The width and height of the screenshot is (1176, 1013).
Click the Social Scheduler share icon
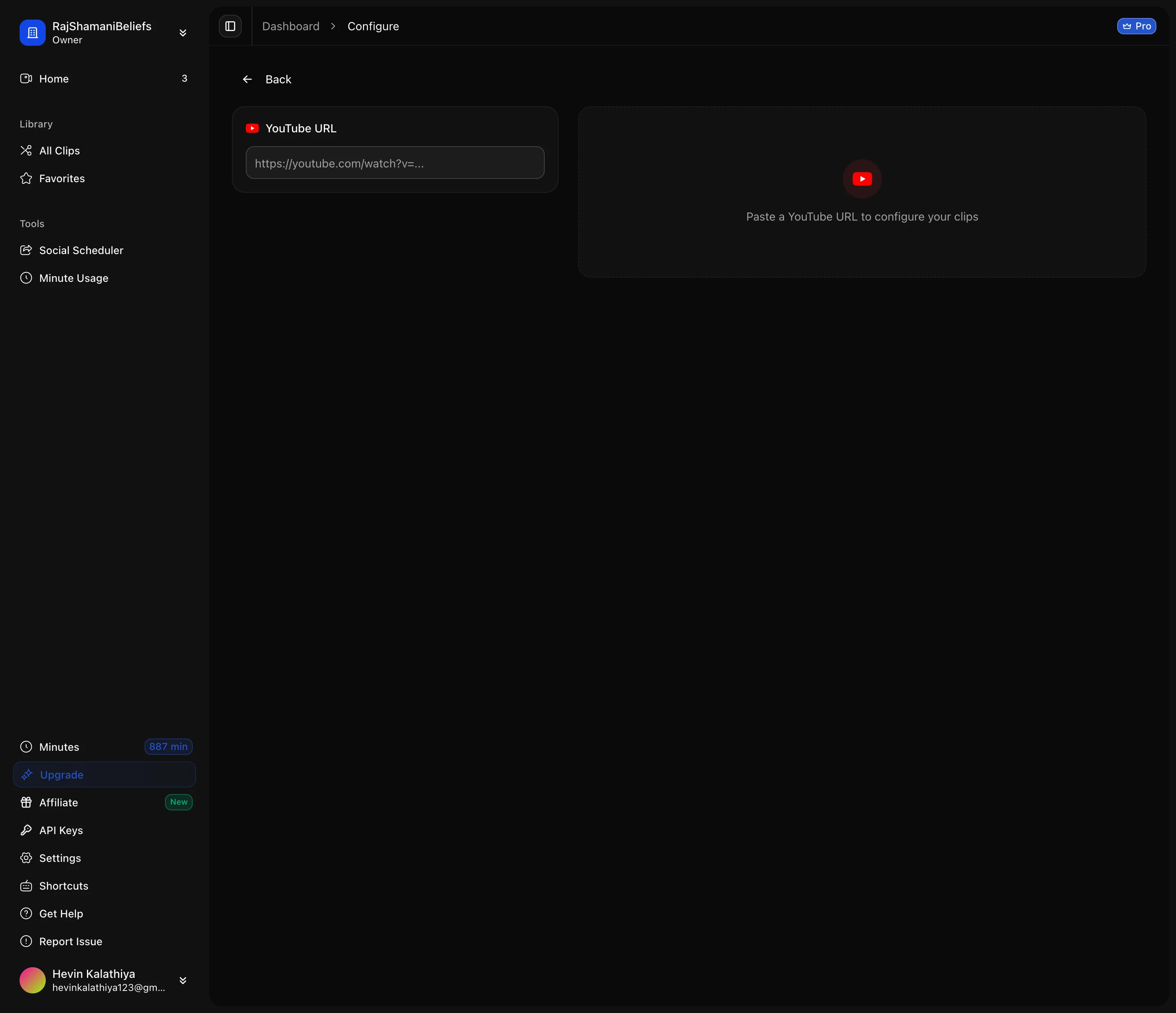coord(26,250)
